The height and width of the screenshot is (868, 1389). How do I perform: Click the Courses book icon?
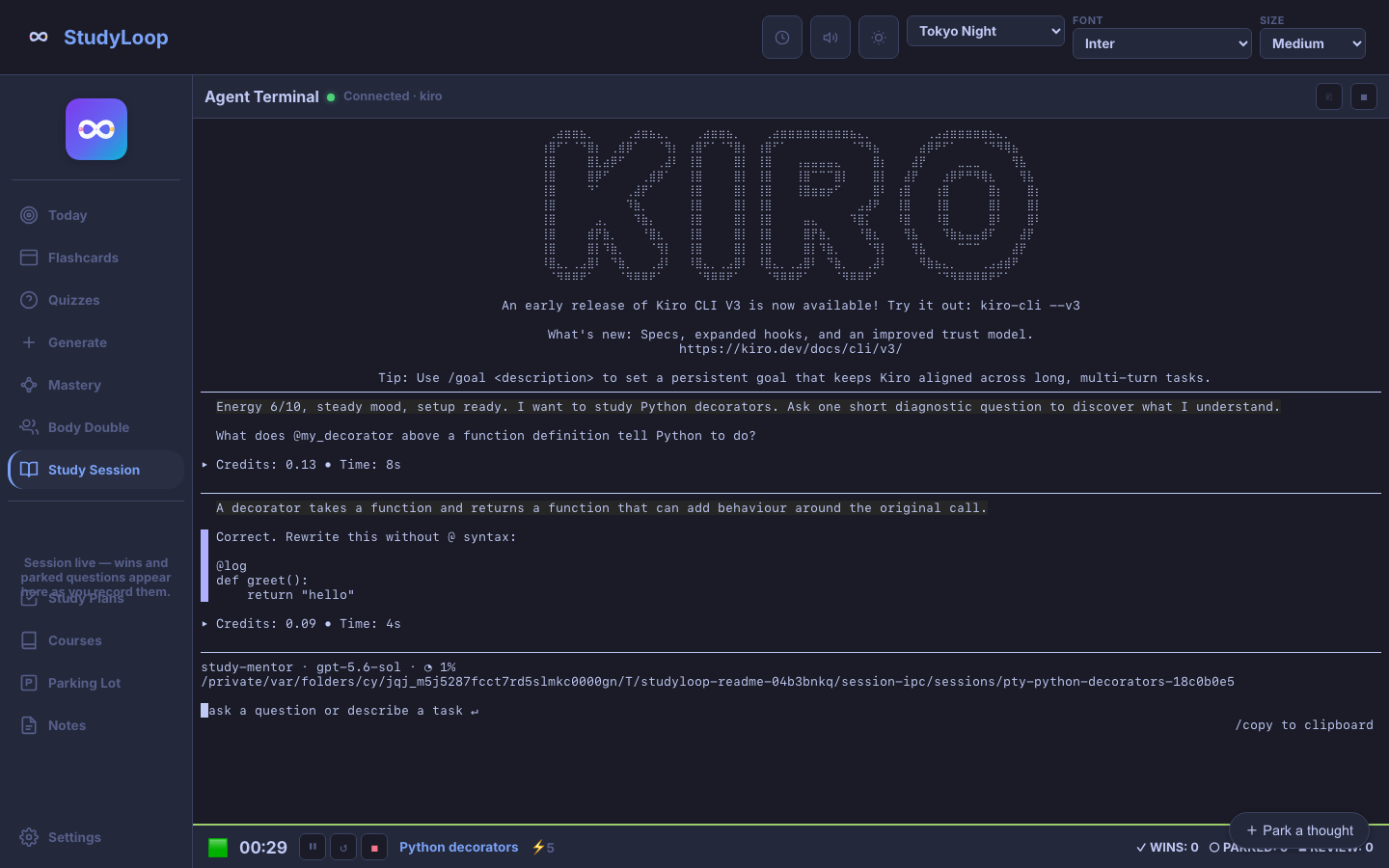[x=29, y=640]
